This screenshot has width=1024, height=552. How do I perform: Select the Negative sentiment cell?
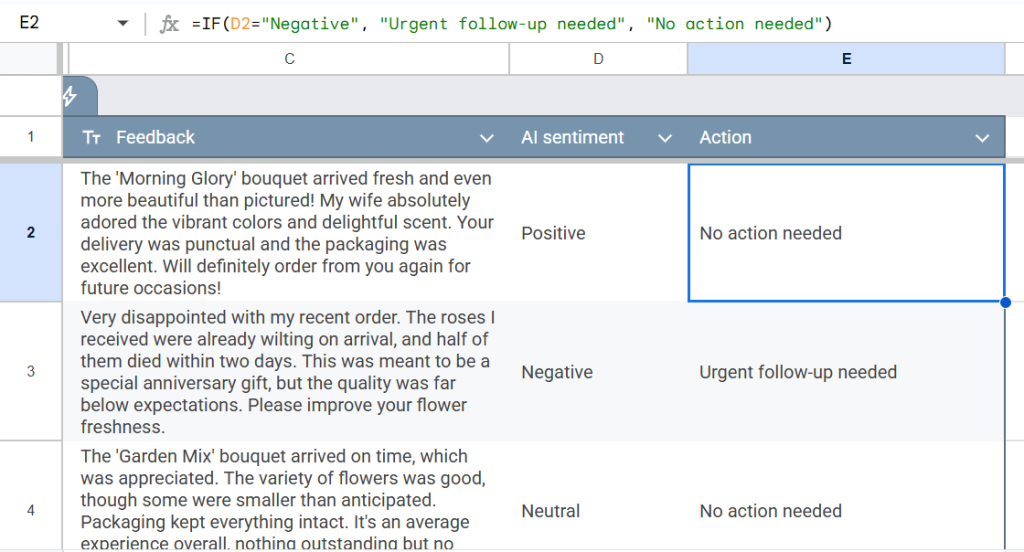[598, 371]
